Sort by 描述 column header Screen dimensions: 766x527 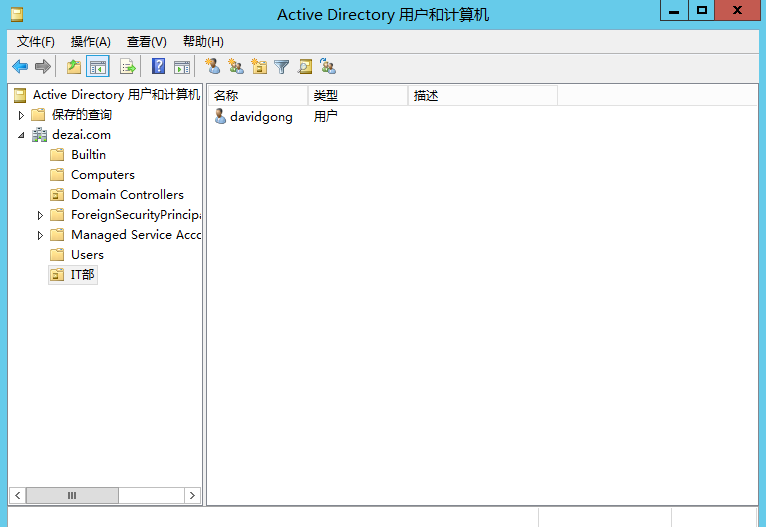tap(483, 96)
